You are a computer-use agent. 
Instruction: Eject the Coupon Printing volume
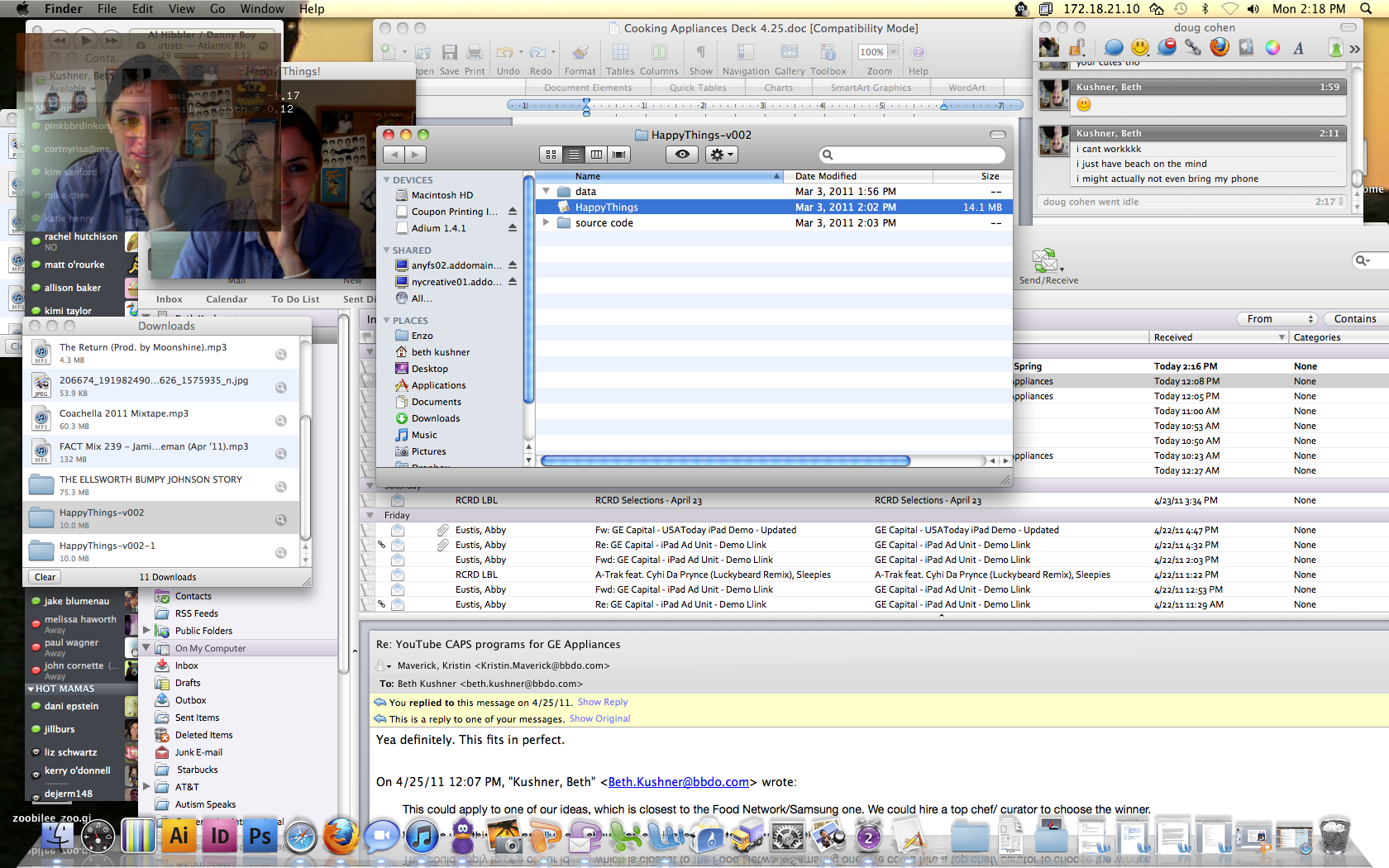[x=513, y=212]
